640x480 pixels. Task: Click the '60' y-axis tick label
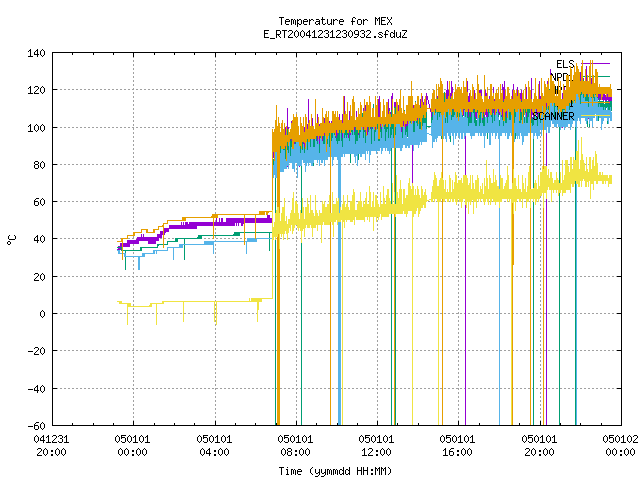click(40, 202)
